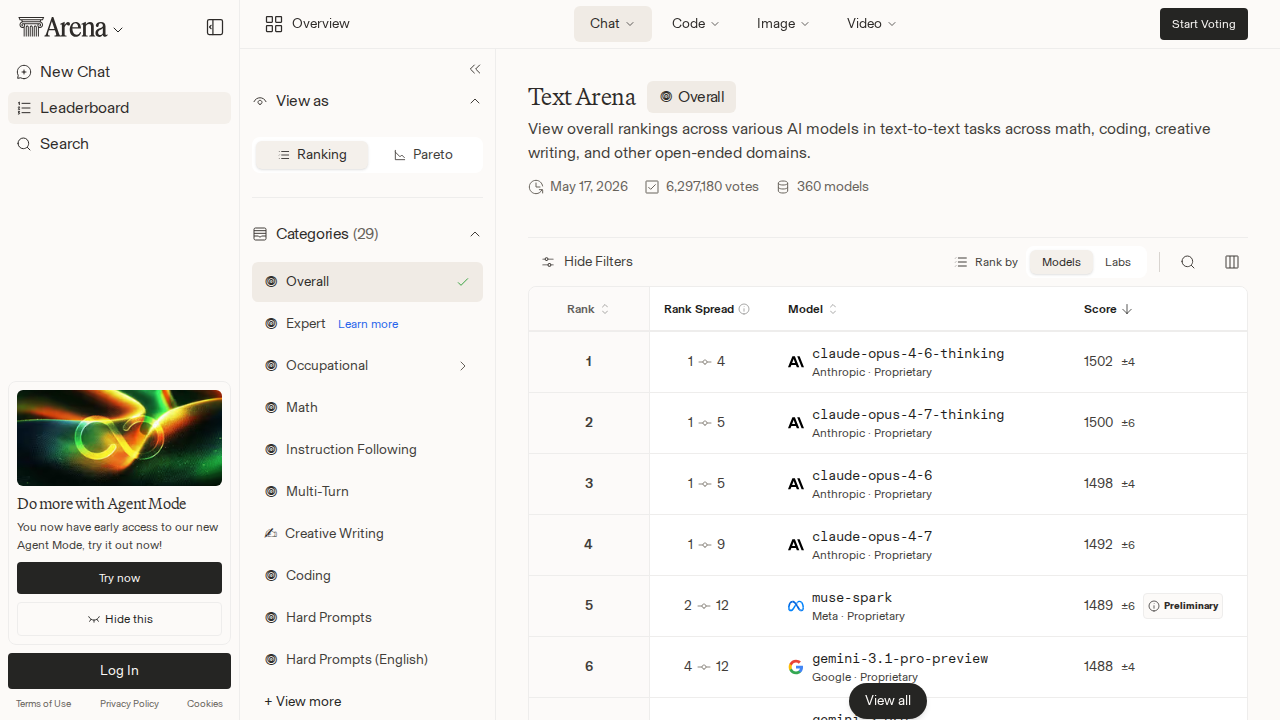Open Cookies link

[205, 704]
